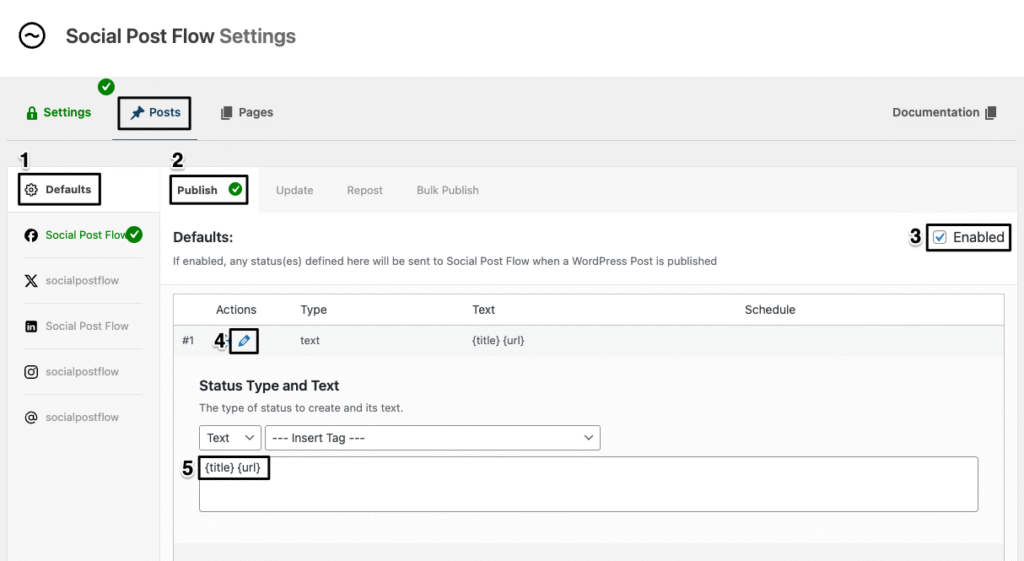Viewport: 1024px width, 561px height.
Task: Click the pin icon on Posts tab
Action: point(137,113)
